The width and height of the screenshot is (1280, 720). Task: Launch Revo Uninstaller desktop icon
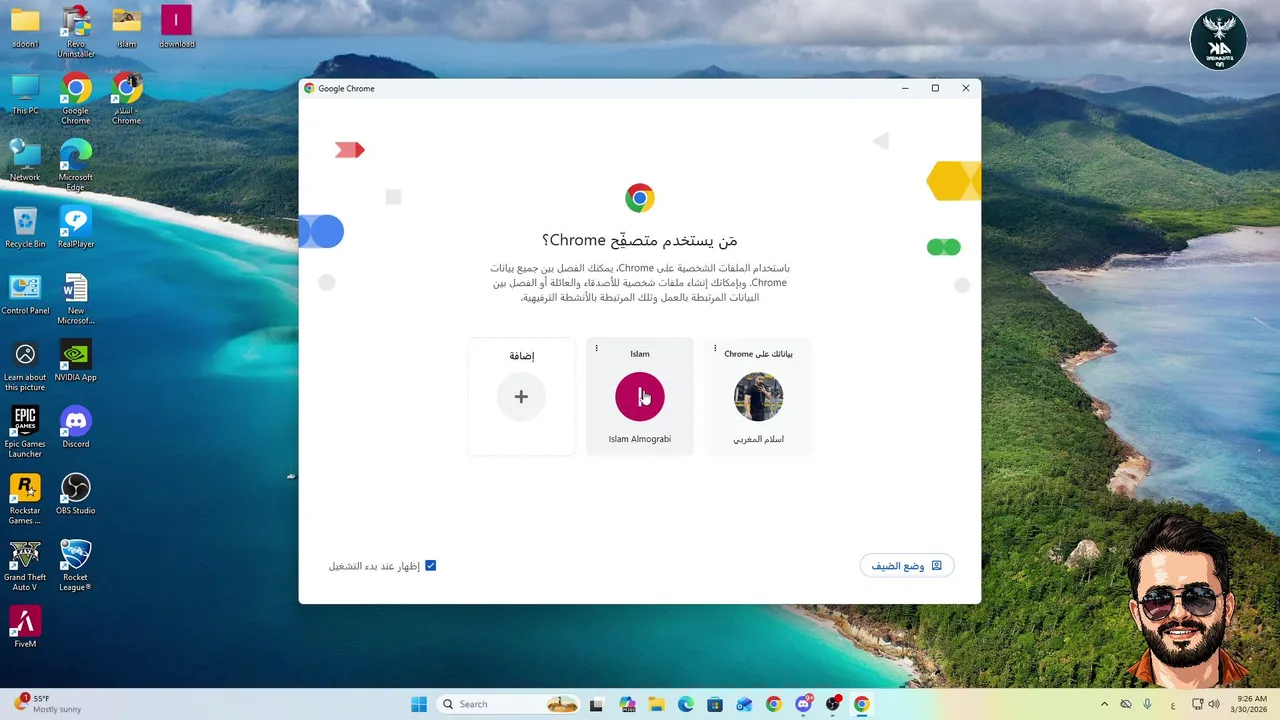click(x=76, y=32)
